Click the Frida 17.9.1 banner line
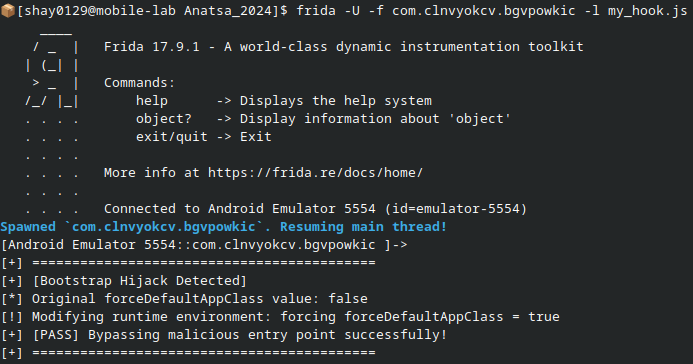The width and height of the screenshot is (693, 364). tap(343, 47)
